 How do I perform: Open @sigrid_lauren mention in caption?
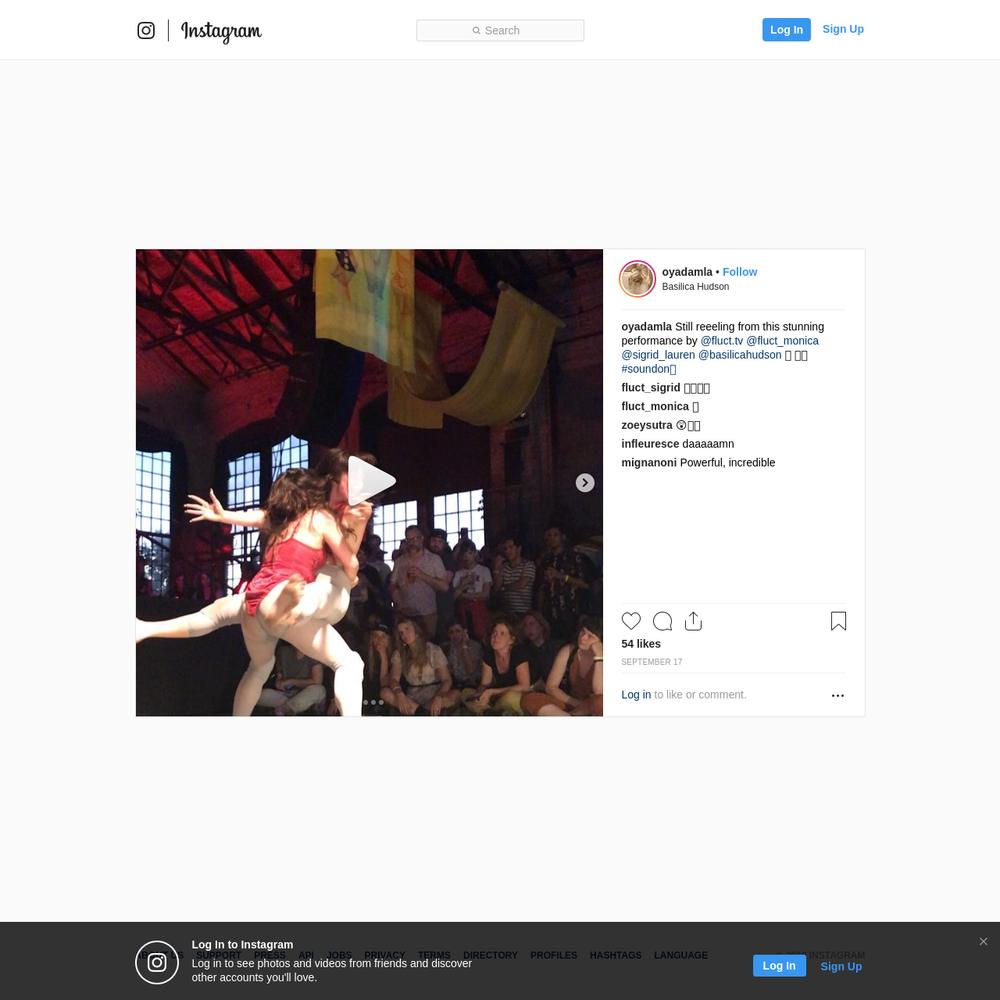(x=658, y=355)
